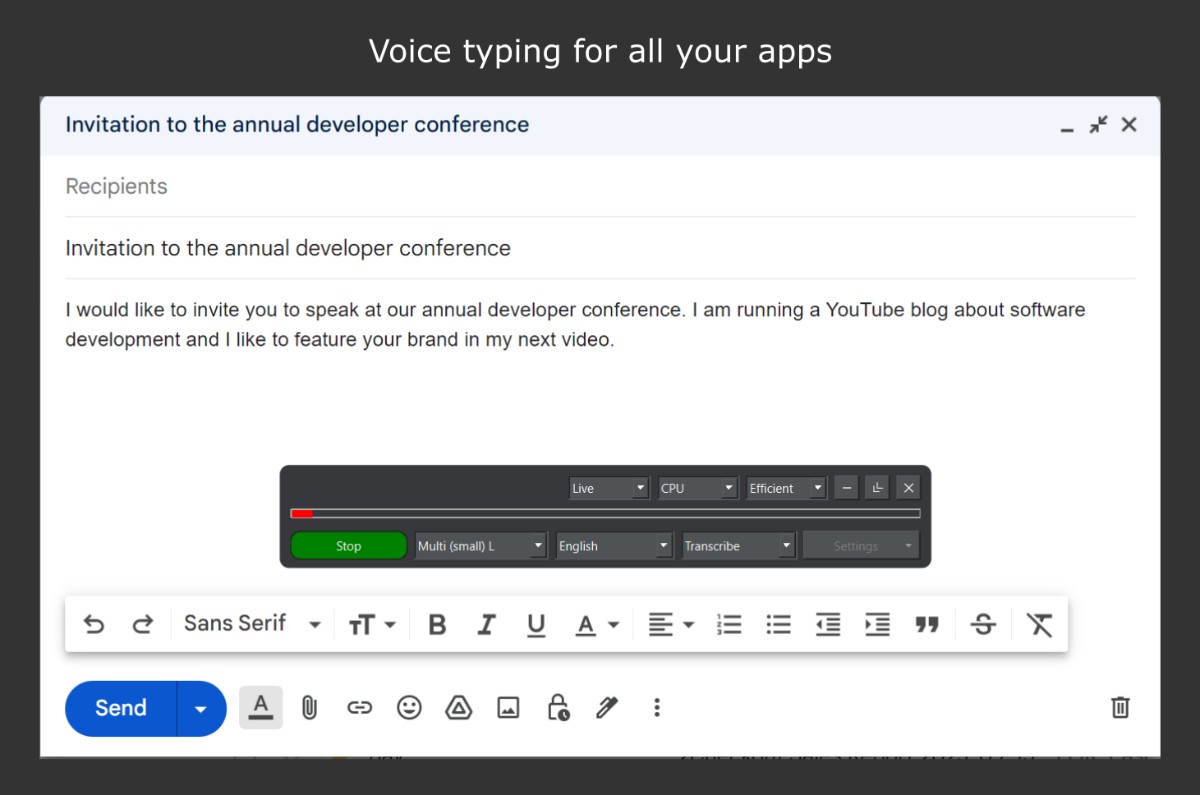Undo the last edit in the compose toolbar
The image size is (1200, 795).
pyautogui.click(x=94, y=625)
